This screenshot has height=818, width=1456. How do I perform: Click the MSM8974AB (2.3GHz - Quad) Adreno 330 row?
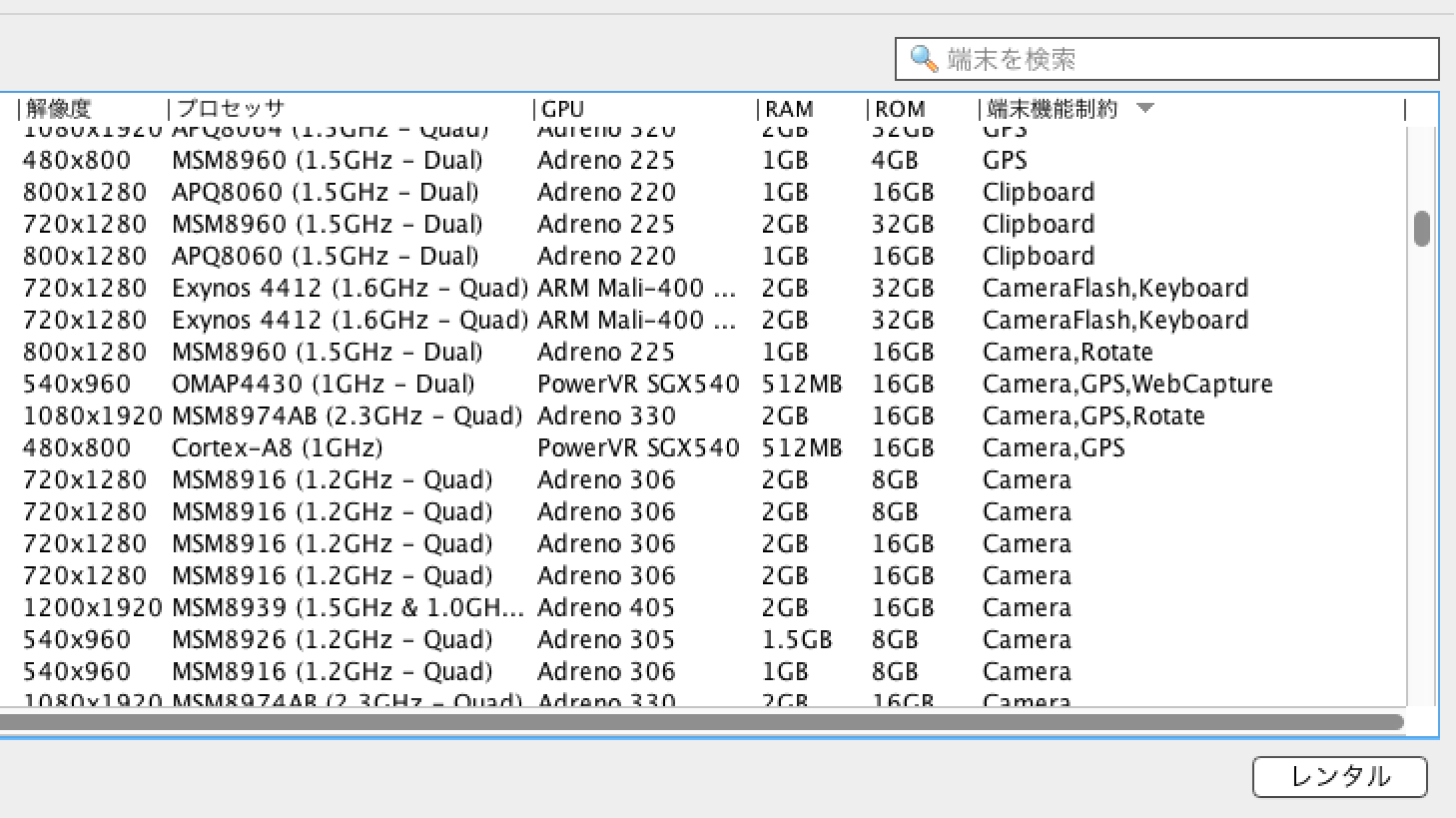pyautogui.click(x=703, y=415)
